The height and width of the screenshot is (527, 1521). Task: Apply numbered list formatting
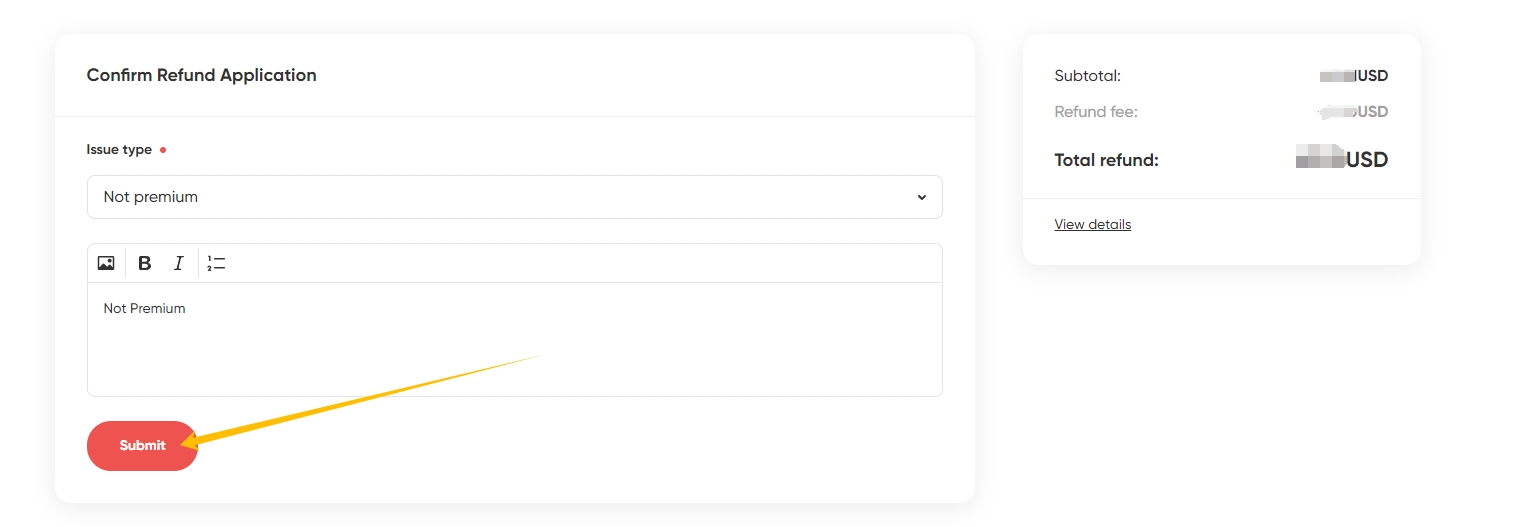pyautogui.click(x=216, y=263)
